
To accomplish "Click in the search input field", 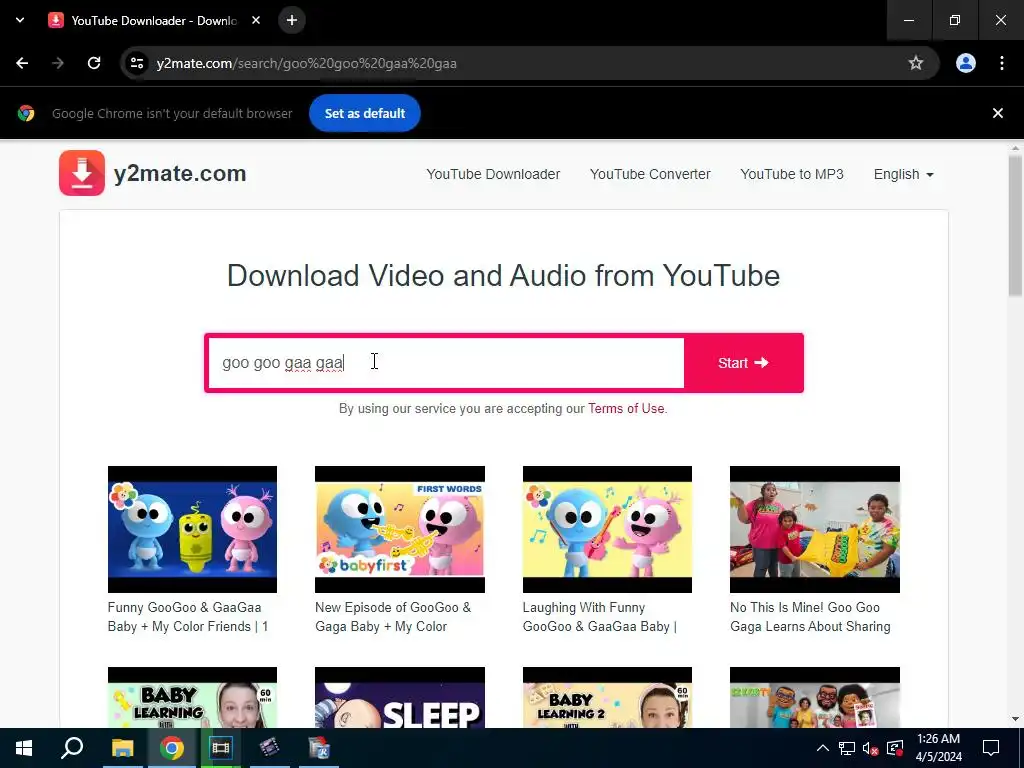I will [x=446, y=363].
